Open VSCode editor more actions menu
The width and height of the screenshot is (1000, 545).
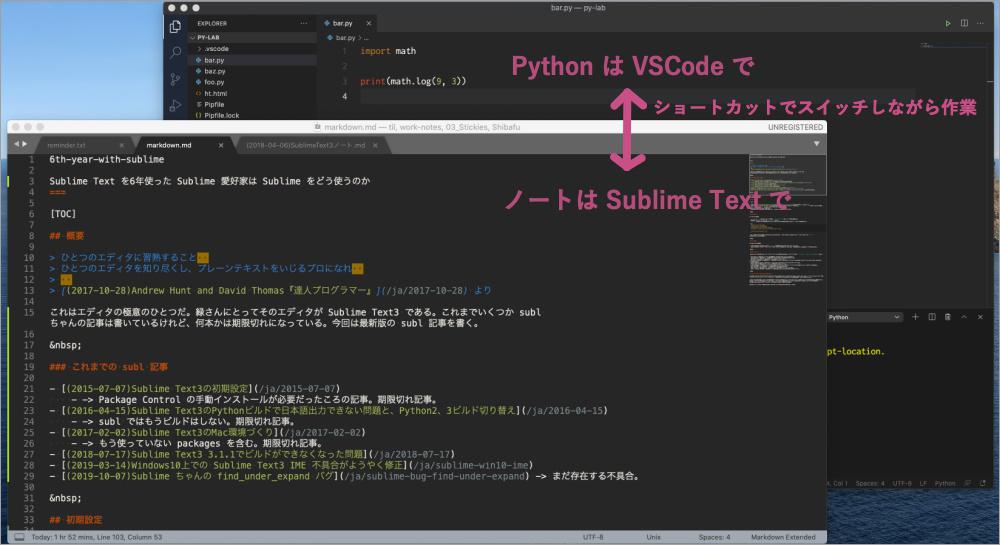click(980, 24)
